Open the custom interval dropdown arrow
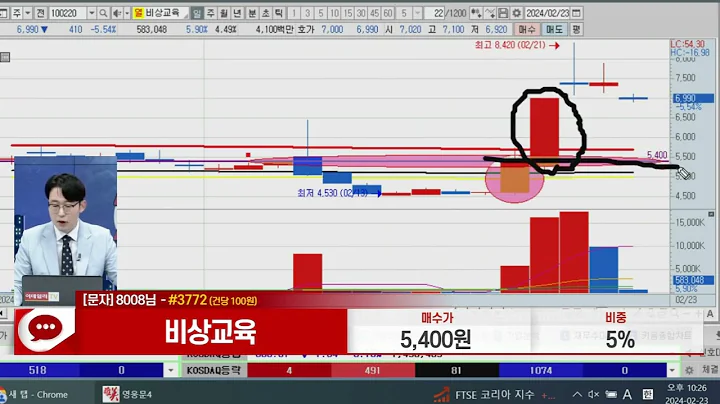Image resolution: width=720 pixels, height=404 pixels. [x=417, y=13]
